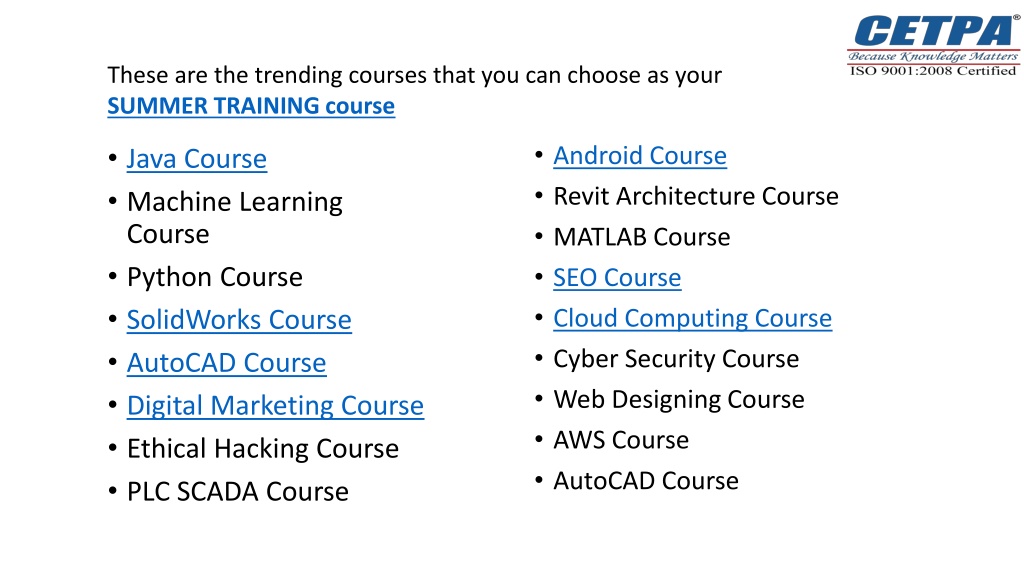This screenshot has height=576, width=1024.
Task: Open the Cloud Computing Course link
Action: 692,319
